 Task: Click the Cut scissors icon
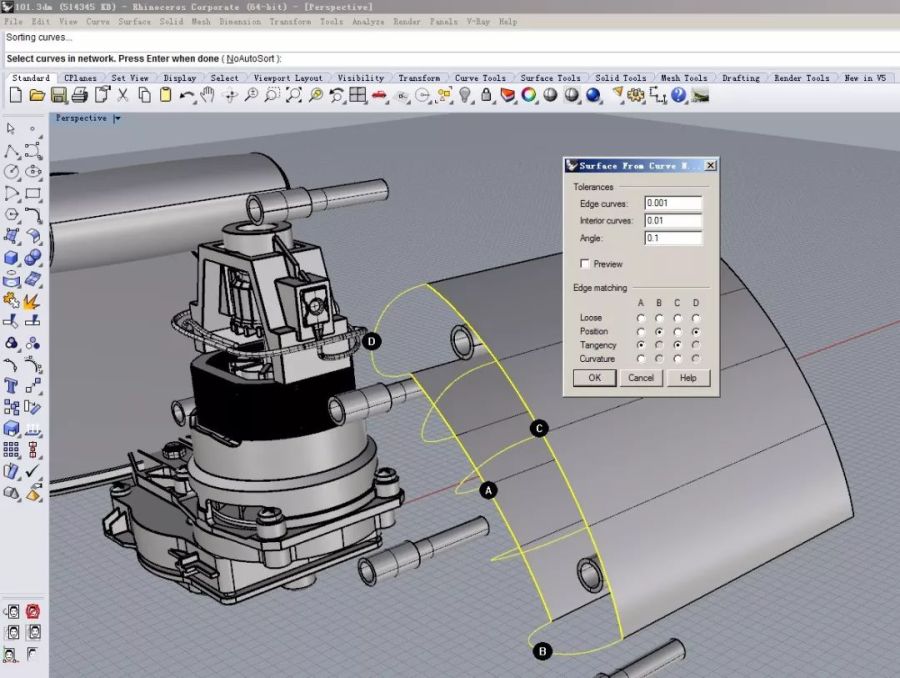click(x=123, y=96)
